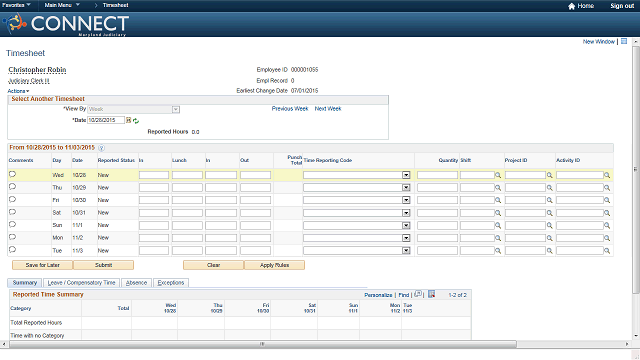Click Personalize in Reported Time Summary
Image resolution: width=640 pixels, height=360 pixels.
pos(378,295)
